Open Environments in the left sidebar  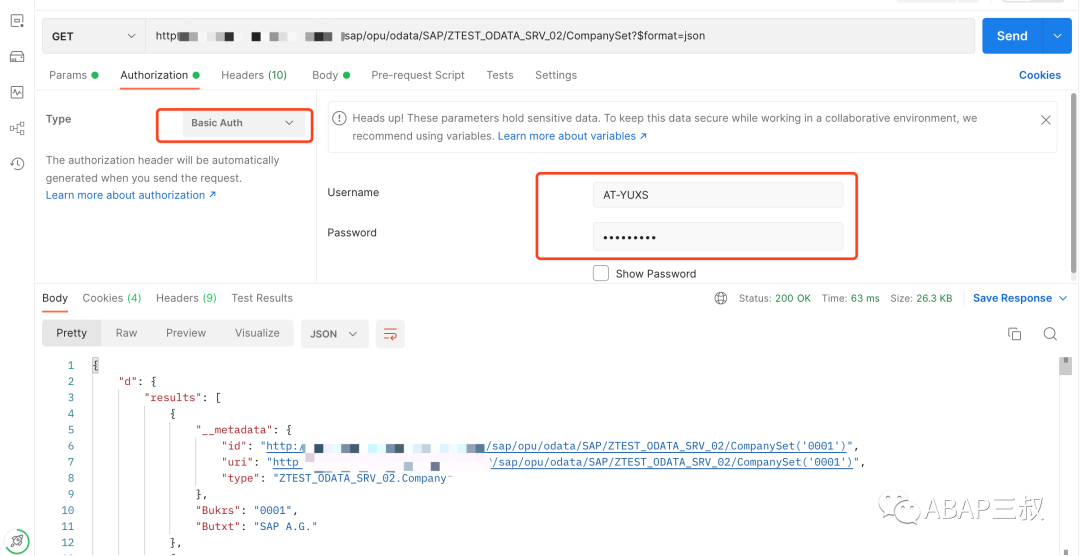click(17, 21)
